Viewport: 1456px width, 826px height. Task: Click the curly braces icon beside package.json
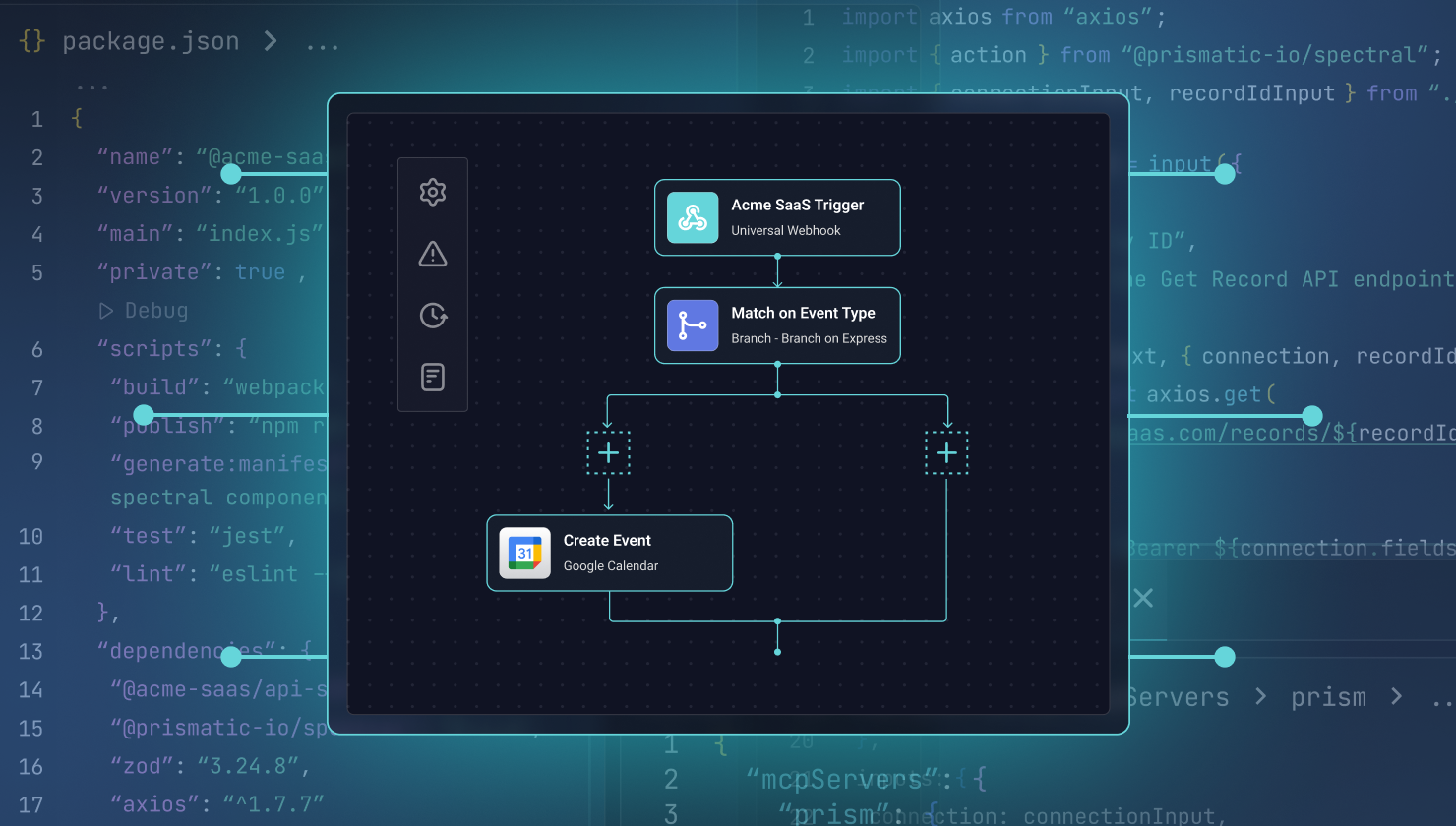[32, 41]
